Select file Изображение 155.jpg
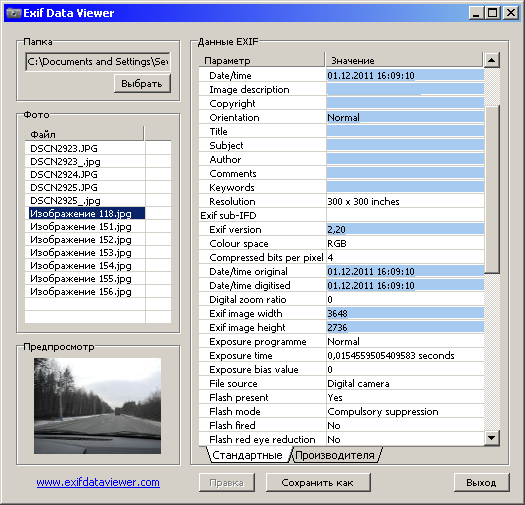Screen dimensions: 525x505 tap(85, 279)
